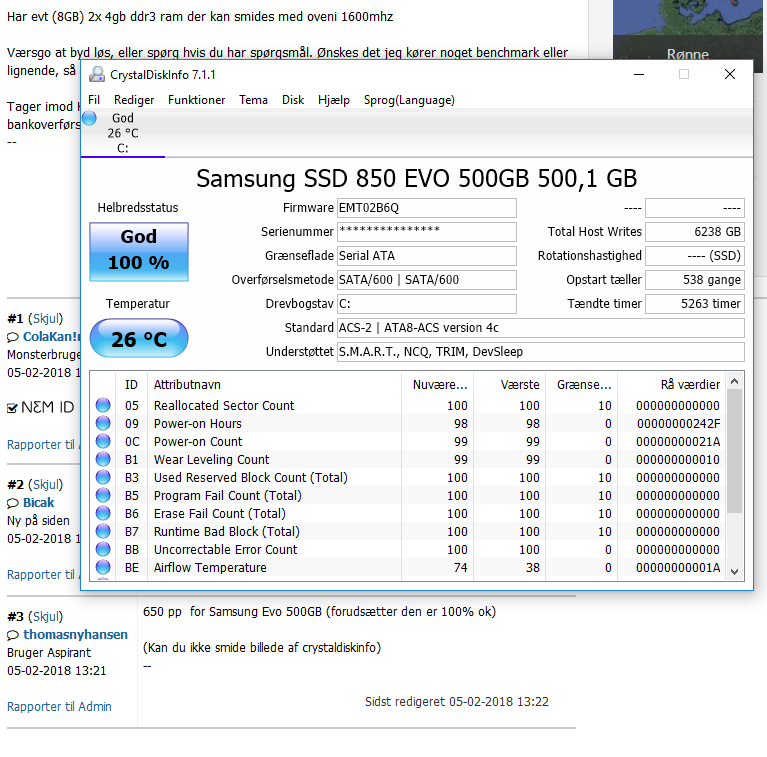Click the Total Host Writes 6238 GB value
The width and height of the screenshot is (767, 757).
pyautogui.click(x=695, y=232)
